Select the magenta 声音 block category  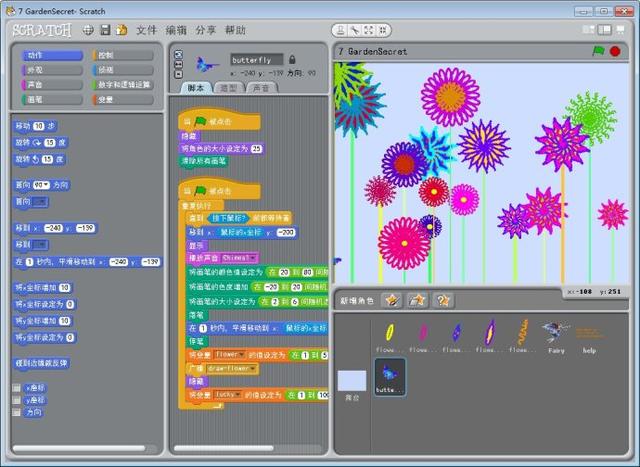52,85
